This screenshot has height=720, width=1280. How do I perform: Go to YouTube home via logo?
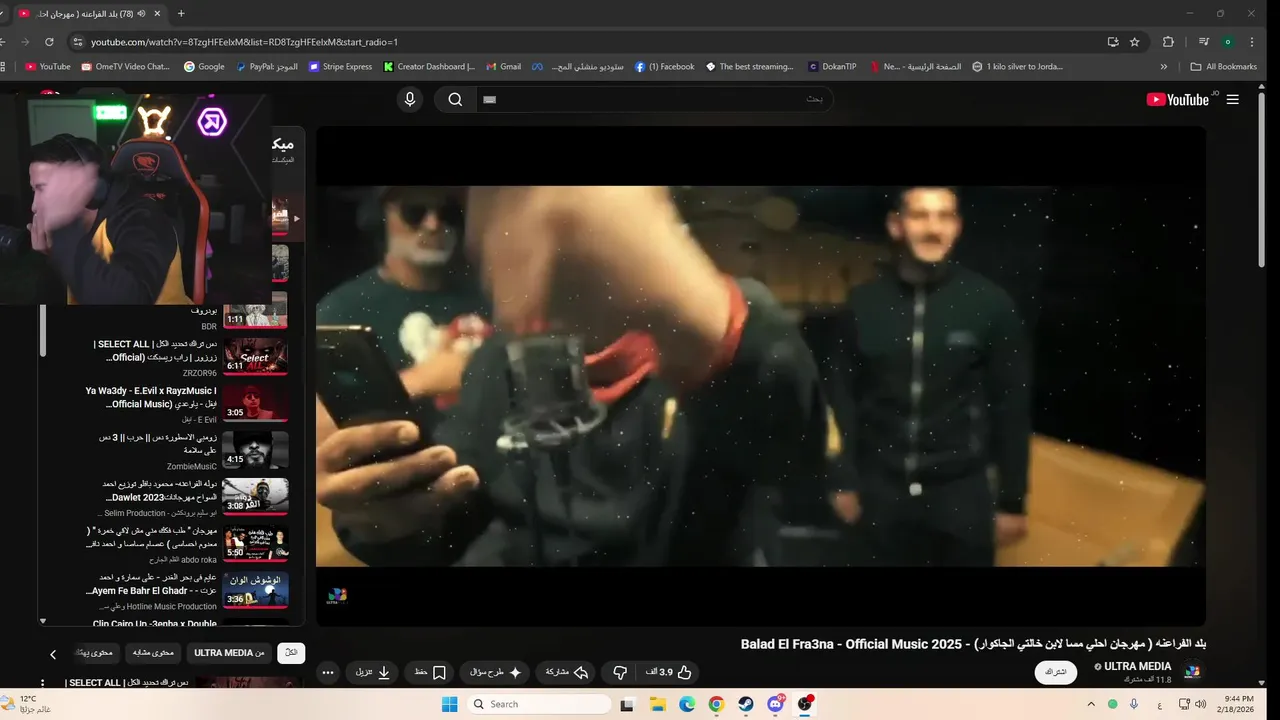coord(1178,99)
